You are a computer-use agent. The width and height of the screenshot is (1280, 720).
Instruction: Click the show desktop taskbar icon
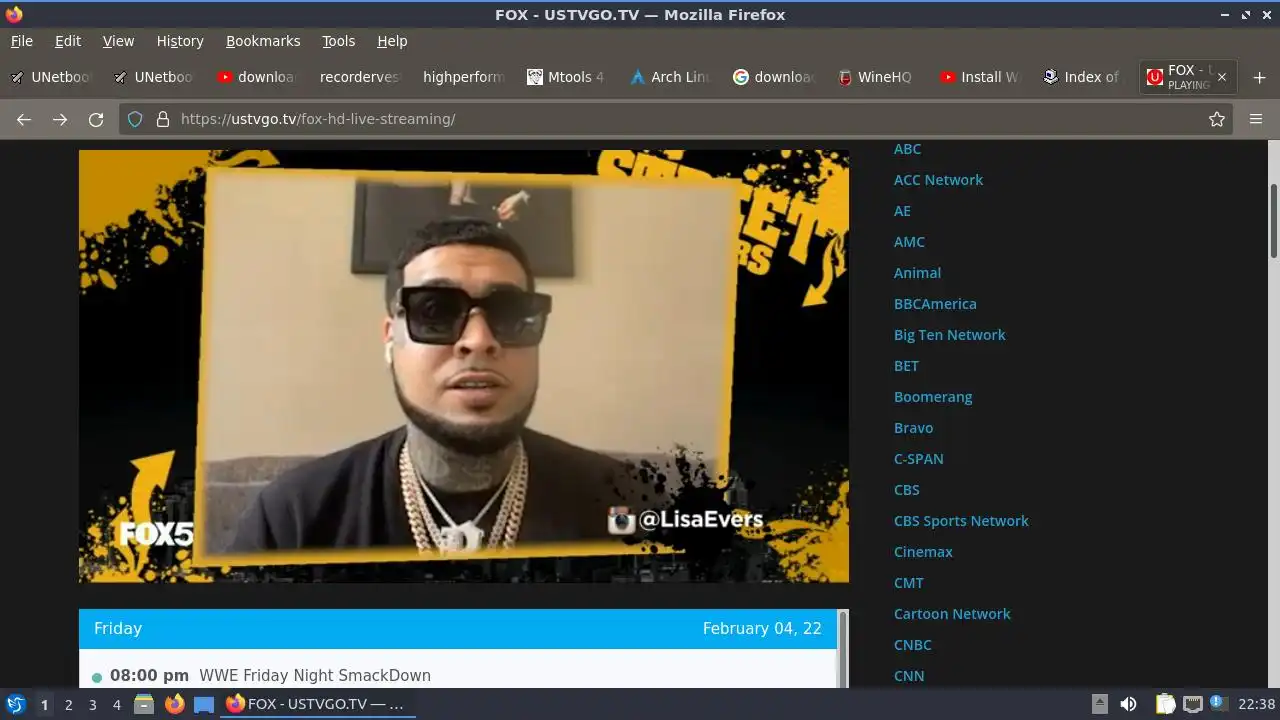[x=204, y=704]
